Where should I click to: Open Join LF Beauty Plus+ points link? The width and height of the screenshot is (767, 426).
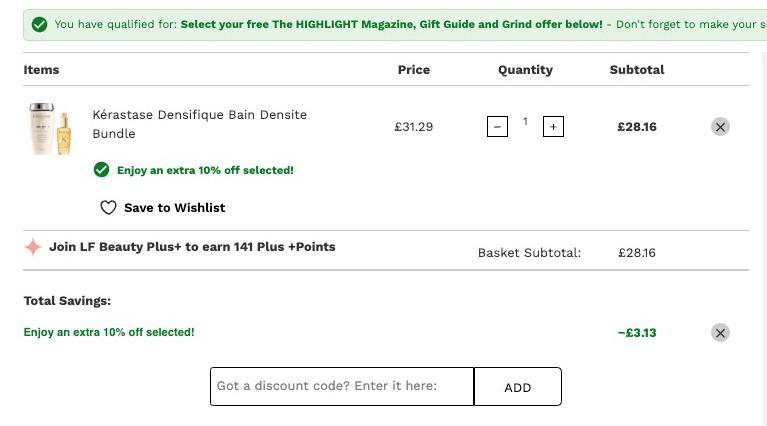[x=192, y=247]
